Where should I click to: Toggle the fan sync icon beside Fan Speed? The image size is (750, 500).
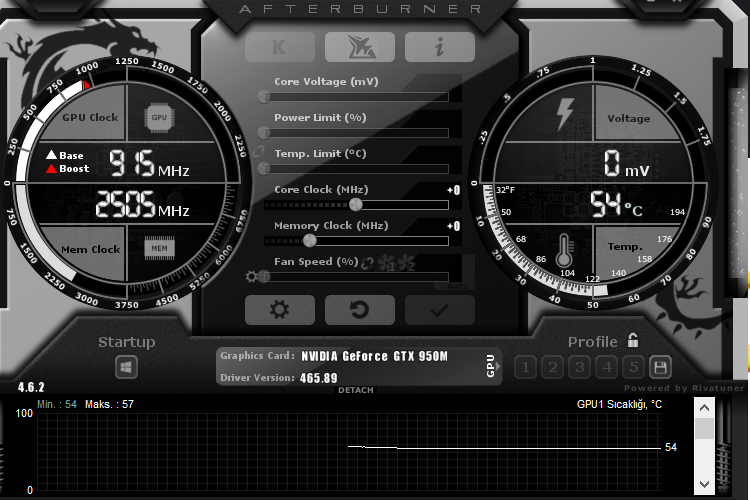[367, 263]
